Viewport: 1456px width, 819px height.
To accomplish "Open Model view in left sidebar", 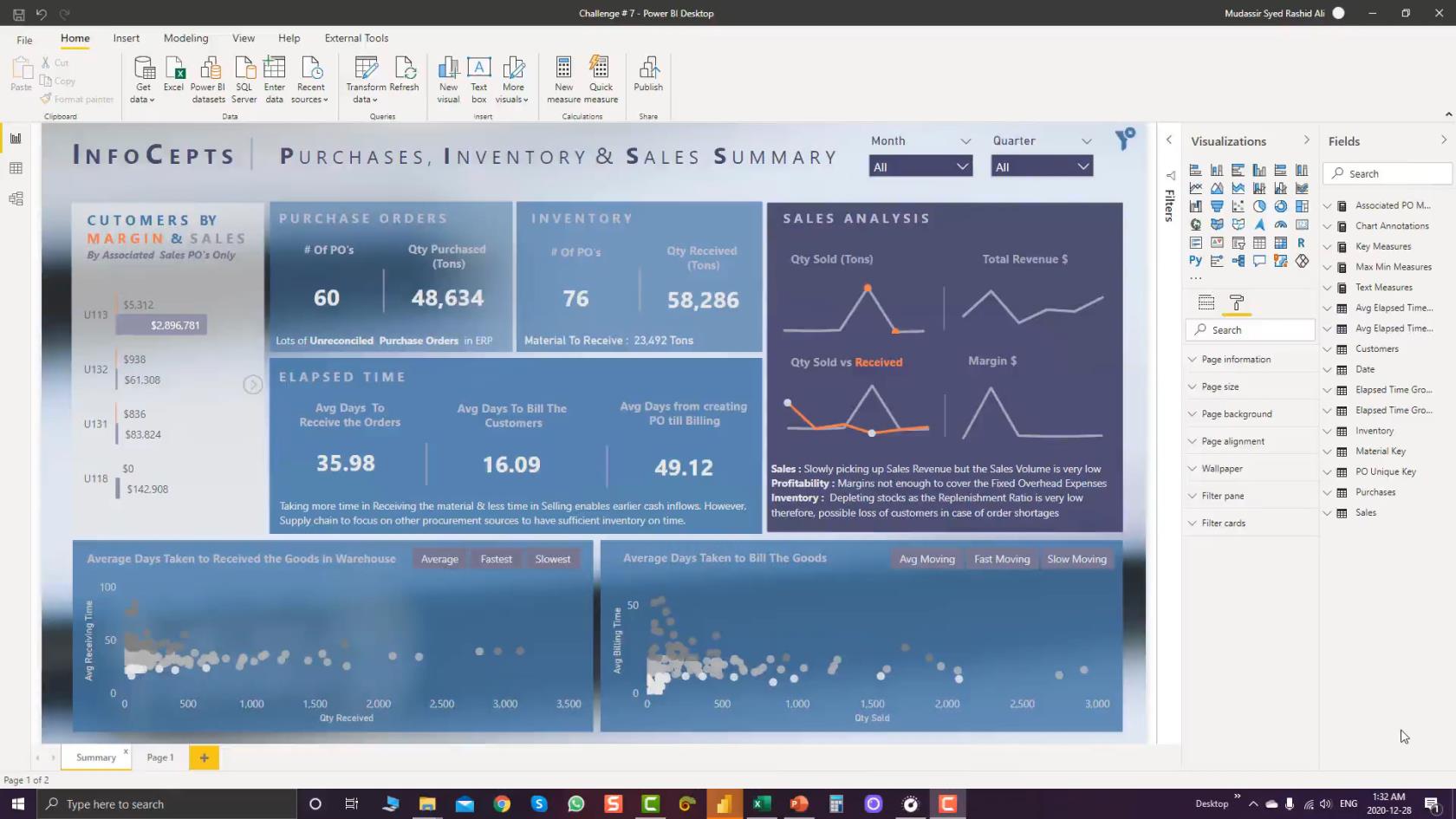I will pos(16,198).
